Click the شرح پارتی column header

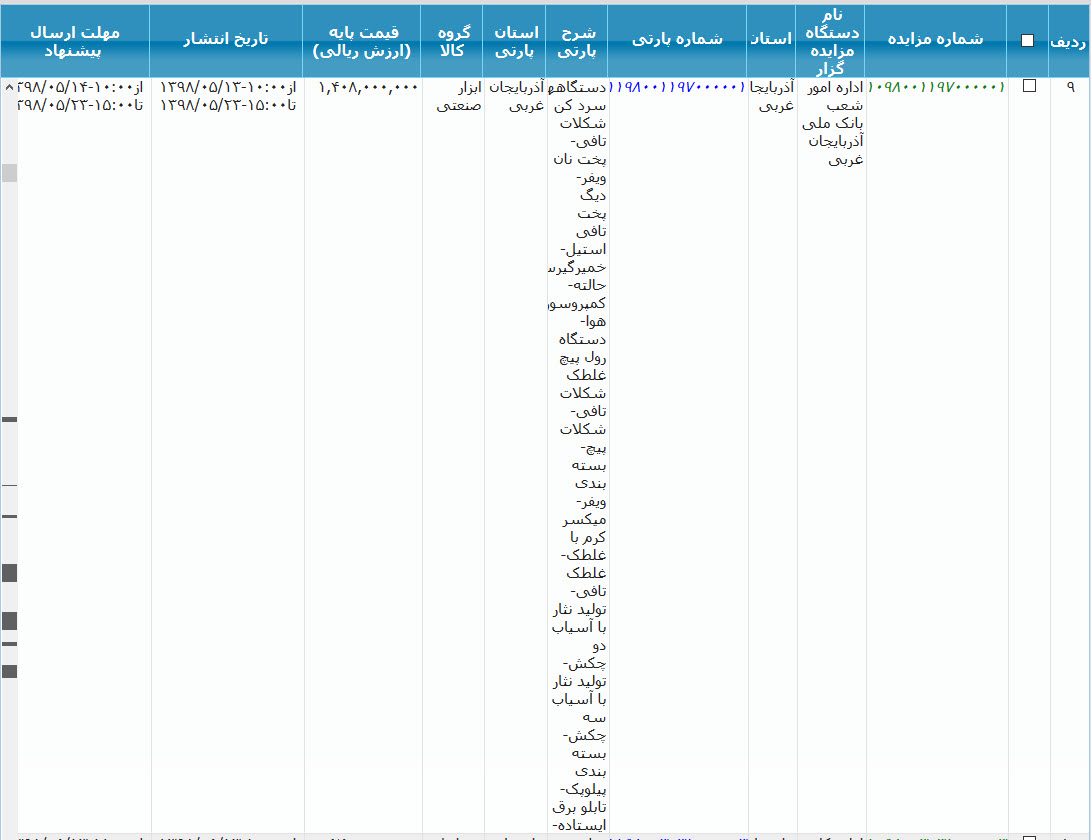pyautogui.click(x=577, y=40)
